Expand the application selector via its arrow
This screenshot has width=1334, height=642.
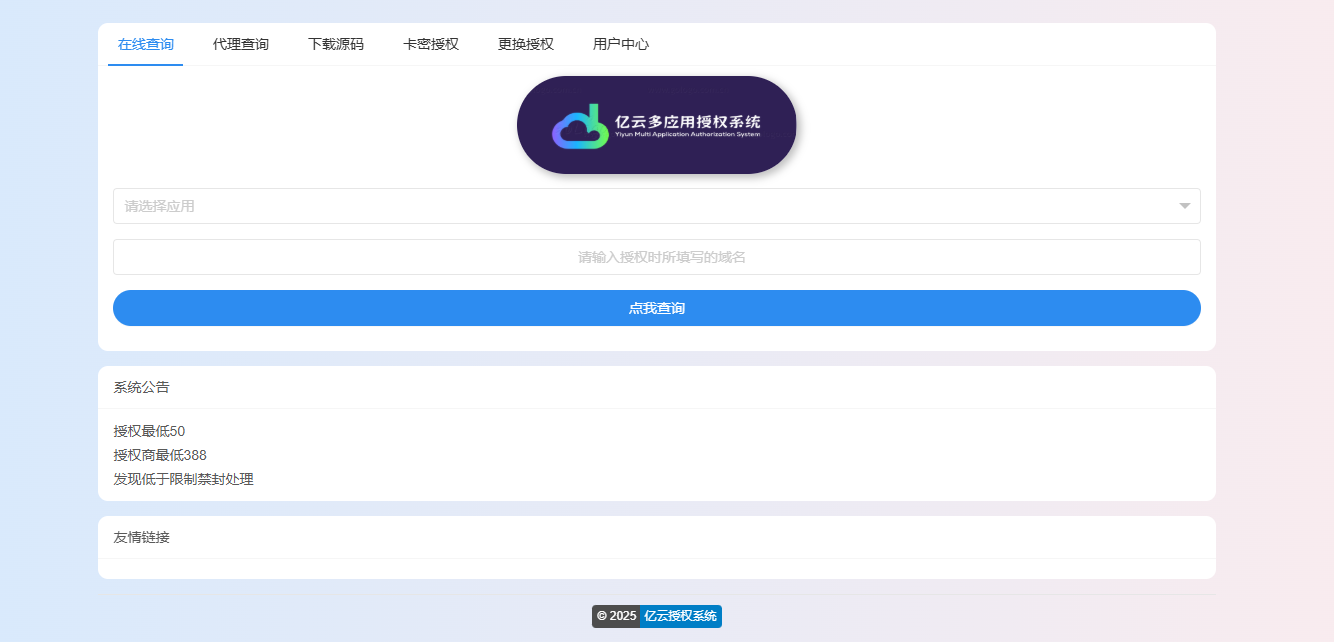click(1184, 206)
